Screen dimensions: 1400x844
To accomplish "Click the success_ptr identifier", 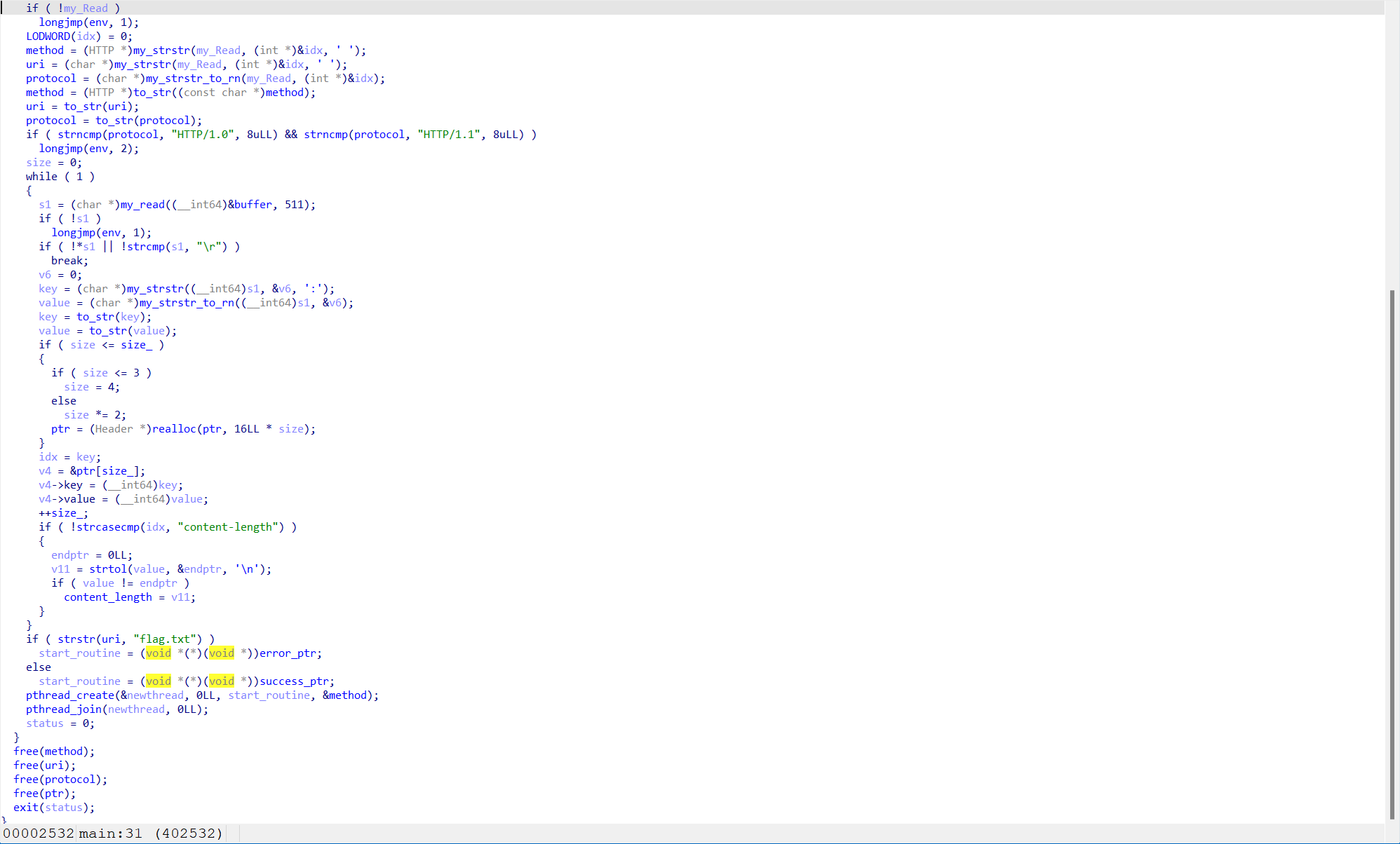I will click(x=294, y=681).
